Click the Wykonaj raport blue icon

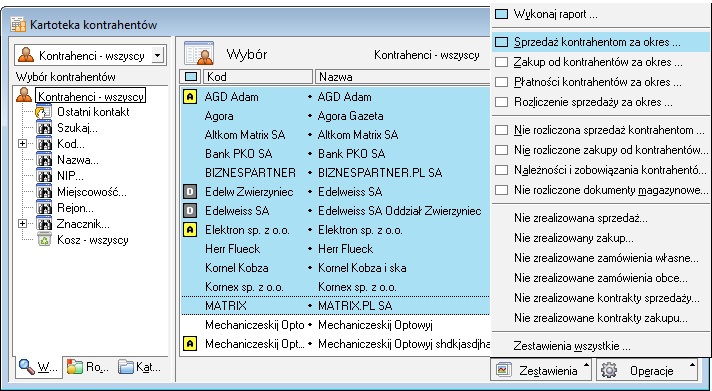(x=501, y=15)
